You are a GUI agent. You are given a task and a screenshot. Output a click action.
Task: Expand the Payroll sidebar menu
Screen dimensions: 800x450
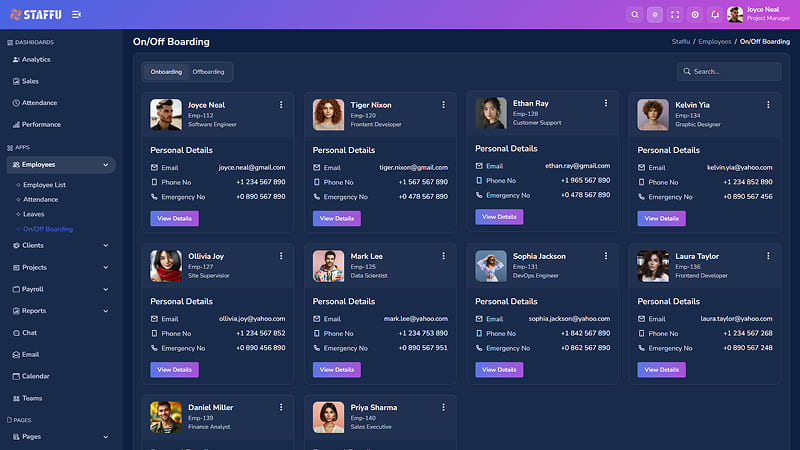pyautogui.click(x=61, y=289)
